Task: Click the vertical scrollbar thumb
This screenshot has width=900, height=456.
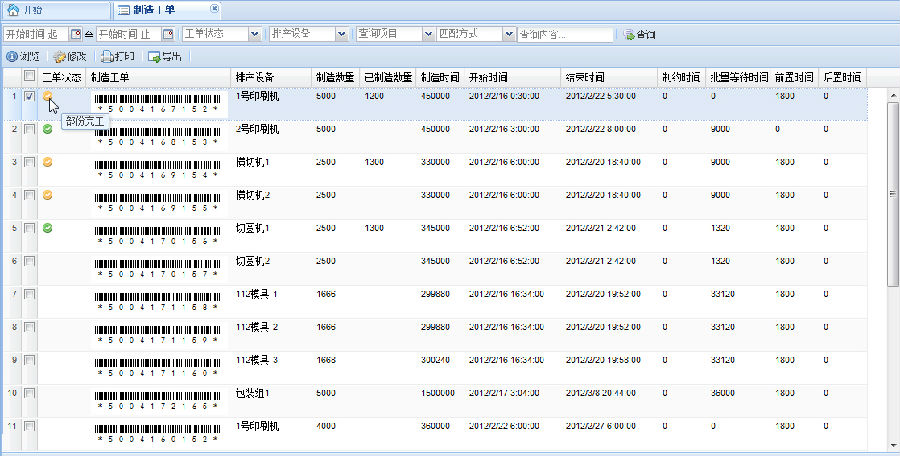Action: pos(893,194)
